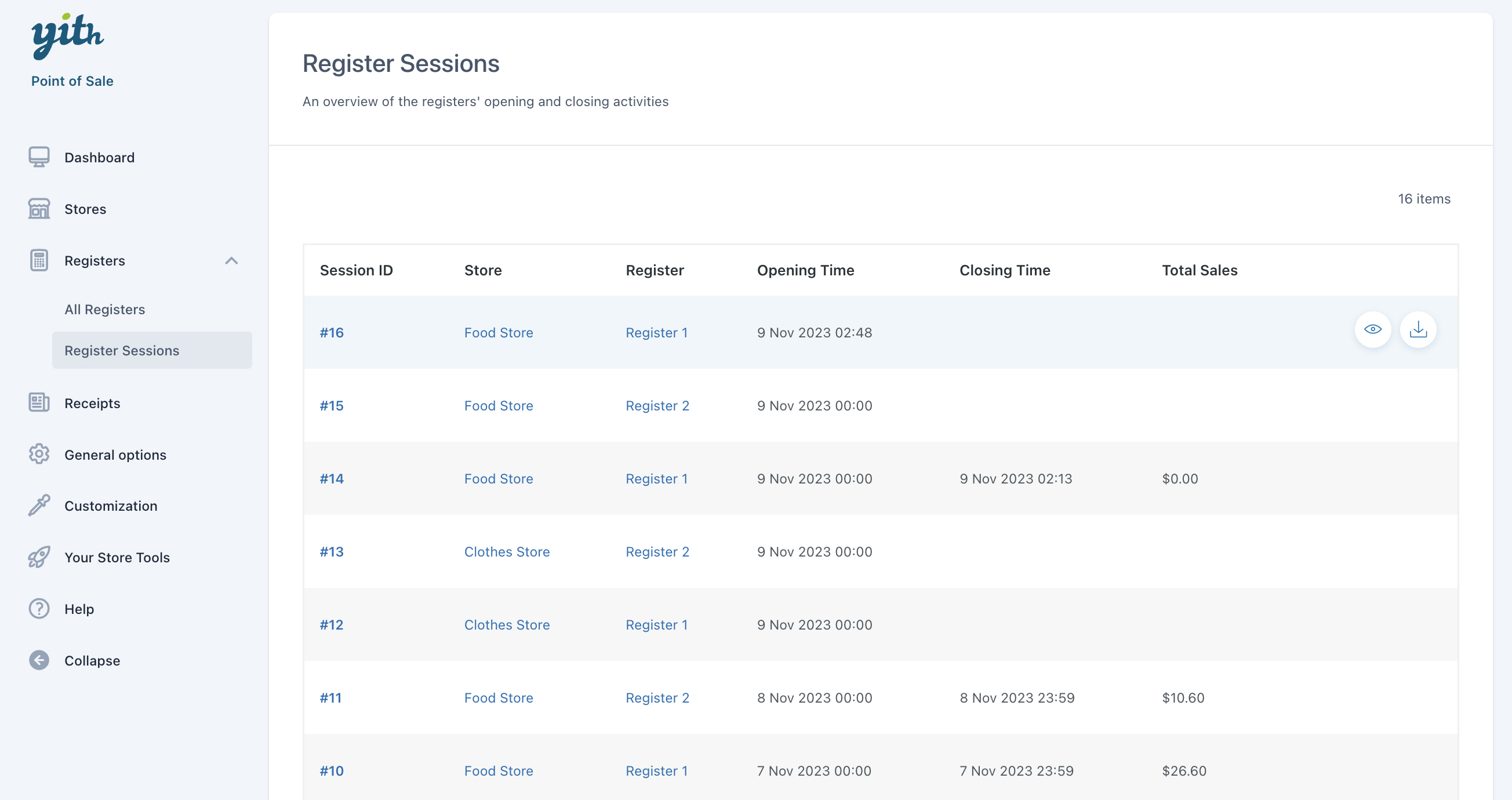This screenshot has height=800, width=1512.
Task: Click the Help question mark icon
Action: (39, 609)
